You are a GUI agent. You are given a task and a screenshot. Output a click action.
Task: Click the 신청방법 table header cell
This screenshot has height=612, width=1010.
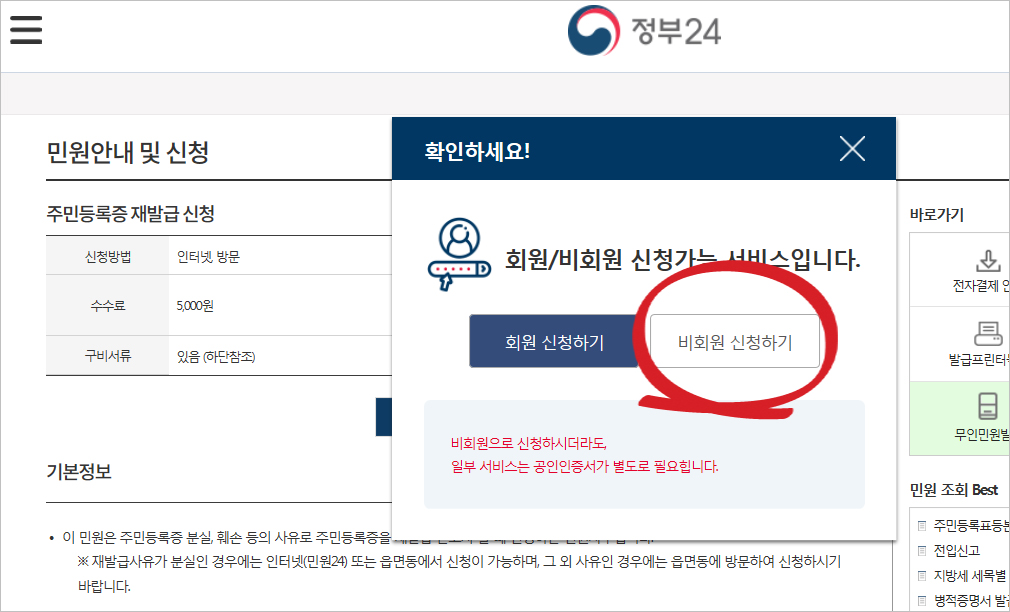[108, 256]
